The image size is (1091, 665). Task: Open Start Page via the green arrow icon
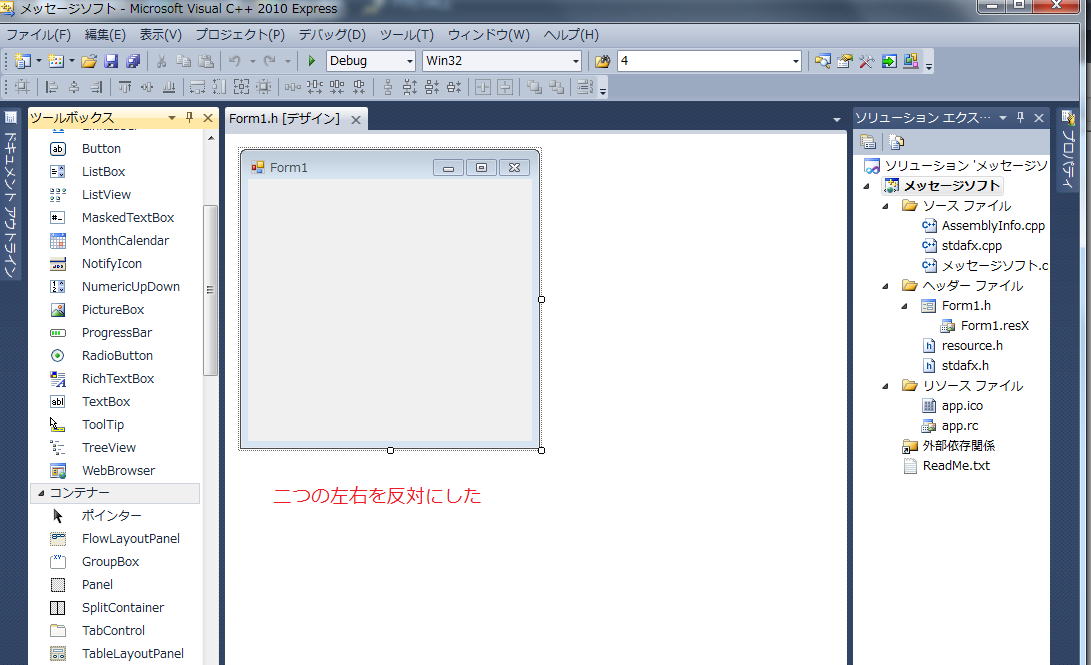[889, 61]
